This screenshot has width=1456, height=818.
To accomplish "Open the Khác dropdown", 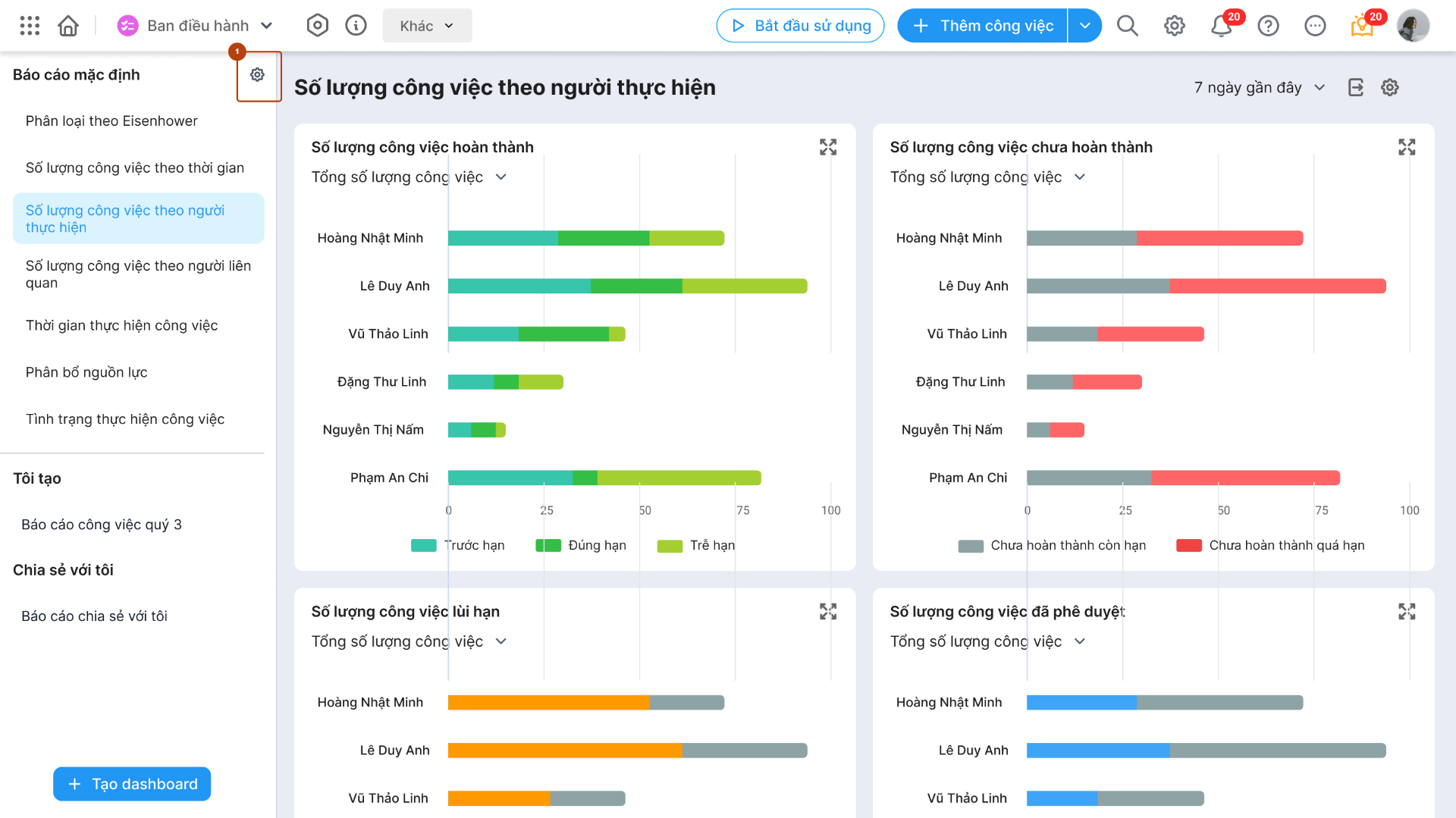I will 427,26.
